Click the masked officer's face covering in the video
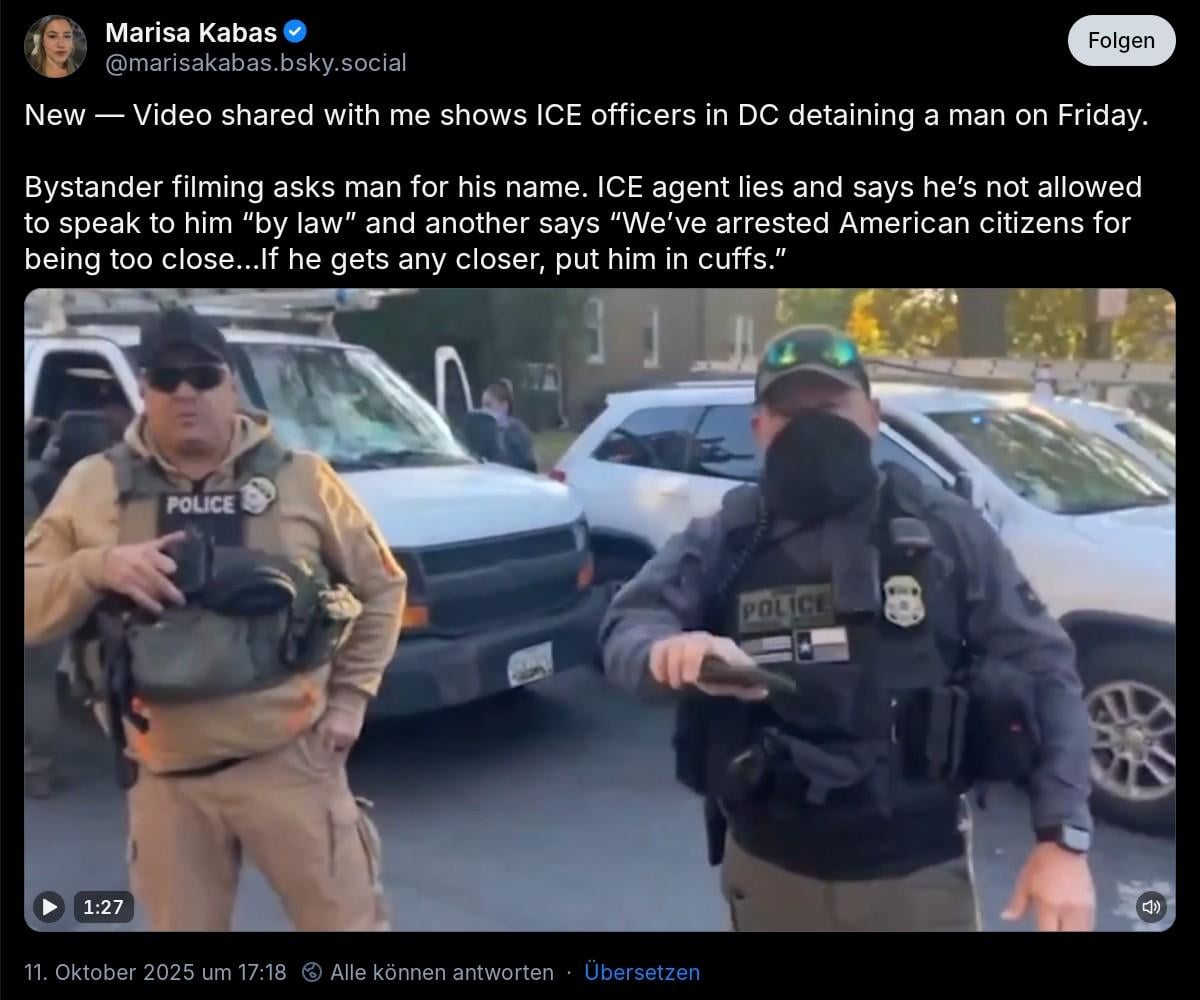The image size is (1200, 1000). click(x=820, y=465)
